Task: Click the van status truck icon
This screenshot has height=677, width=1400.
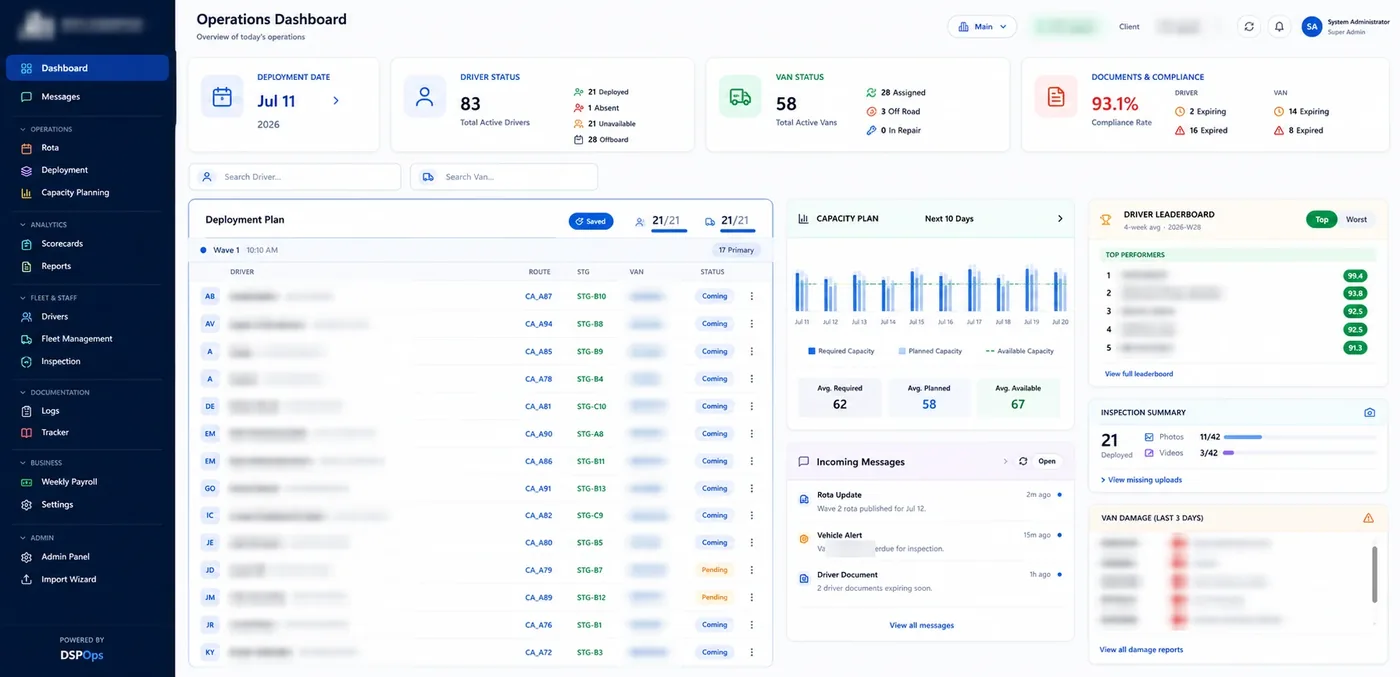Action: pyautogui.click(x=740, y=97)
